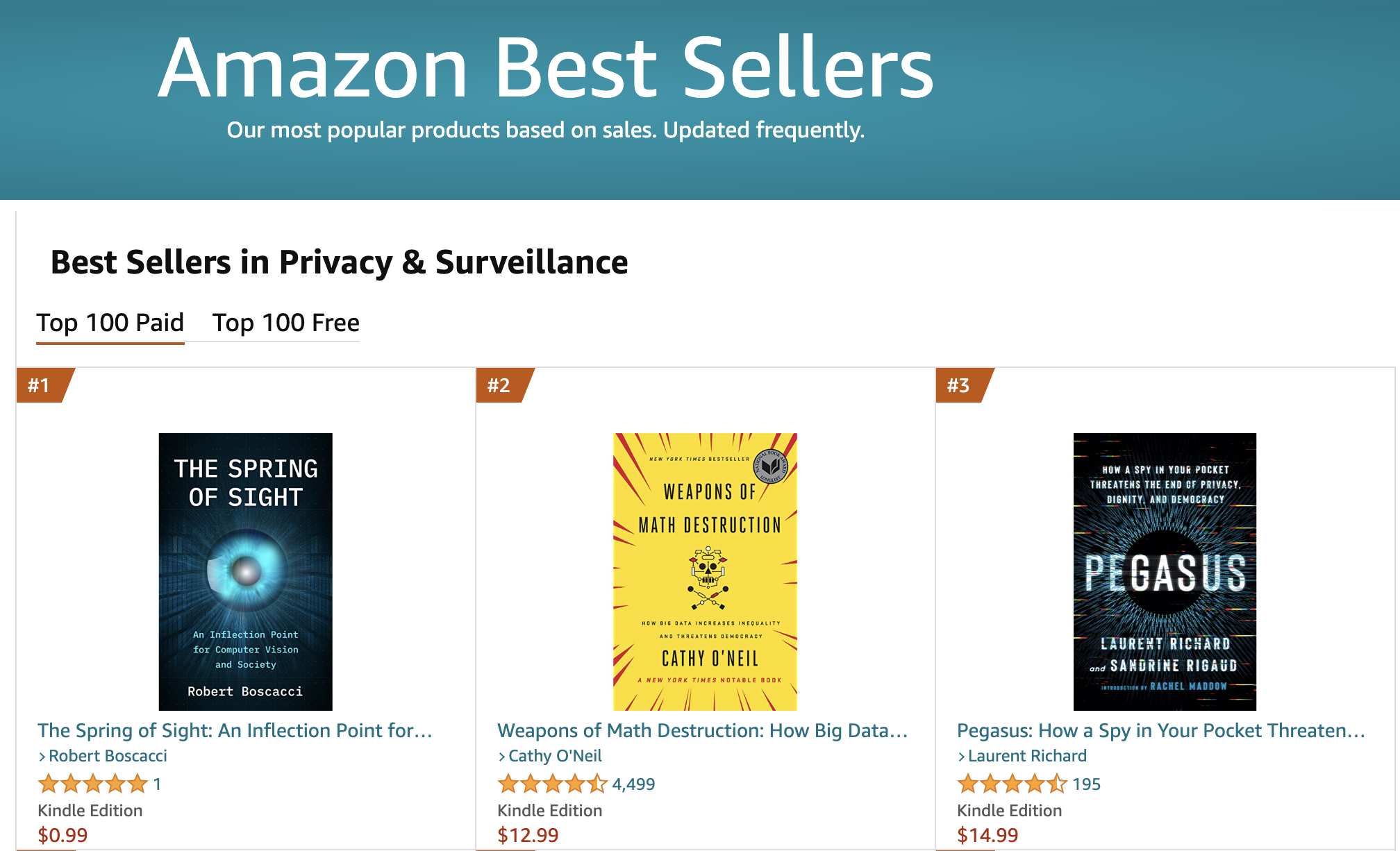Image resolution: width=1400 pixels, height=851 pixels.
Task: View star rating for Weapons of Math Destruction
Action: tap(553, 784)
